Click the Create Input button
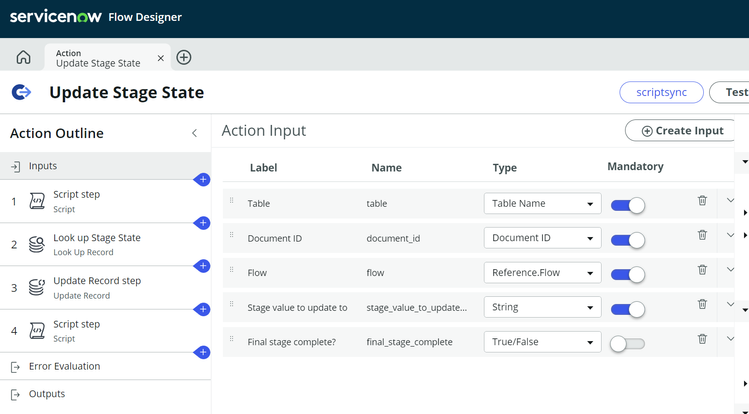Screen dimensions: 749x414 (682, 130)
